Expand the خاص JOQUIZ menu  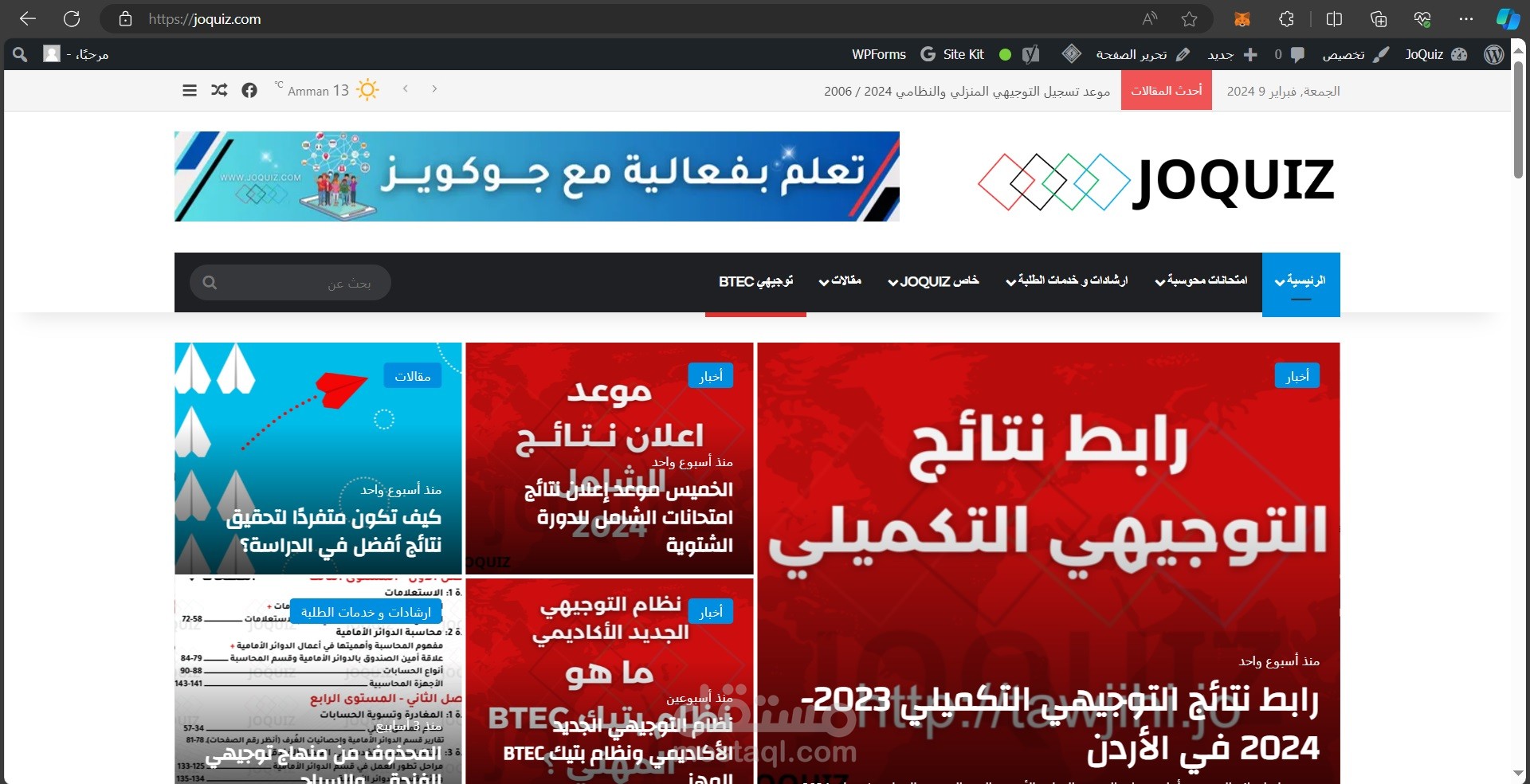[x=933, y=280]
